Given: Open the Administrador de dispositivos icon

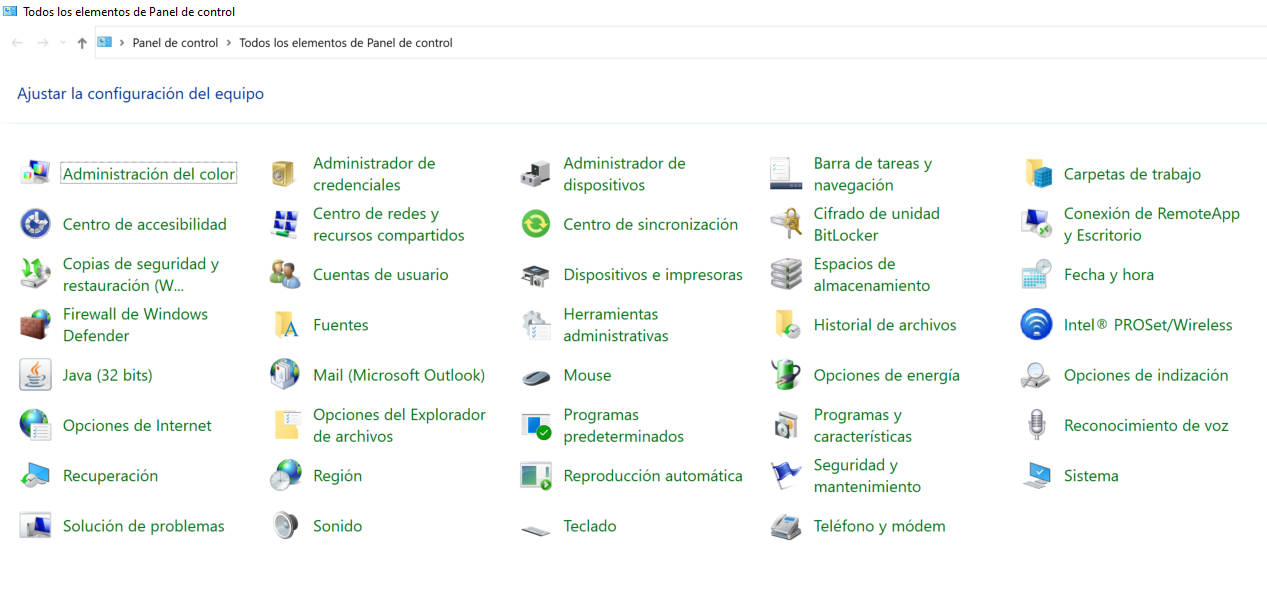Looking at the screenshot, I should [536, 174].
